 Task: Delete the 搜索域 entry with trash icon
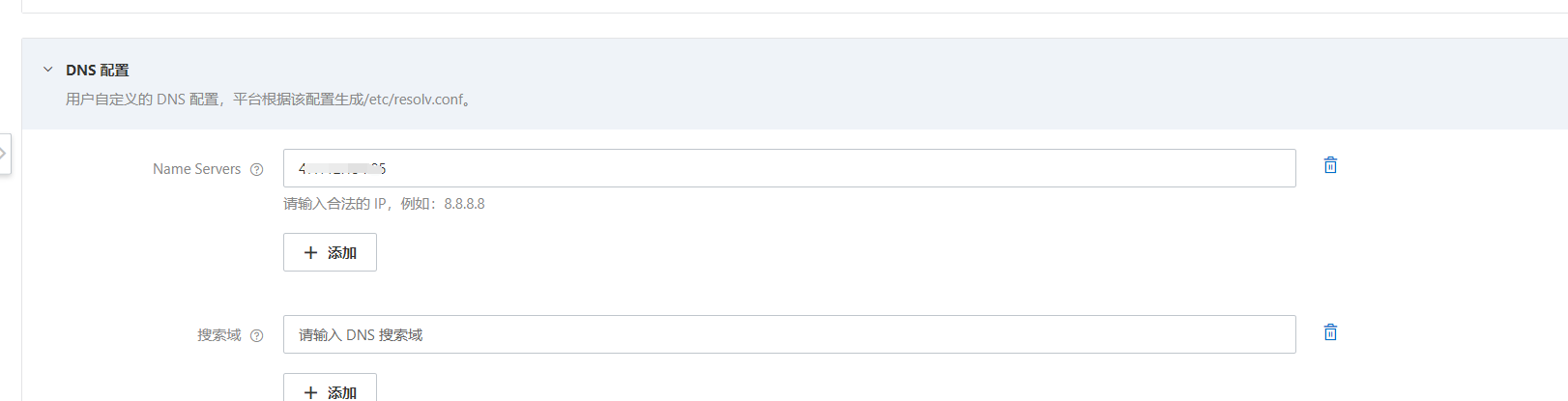[x=1330, y=332]
